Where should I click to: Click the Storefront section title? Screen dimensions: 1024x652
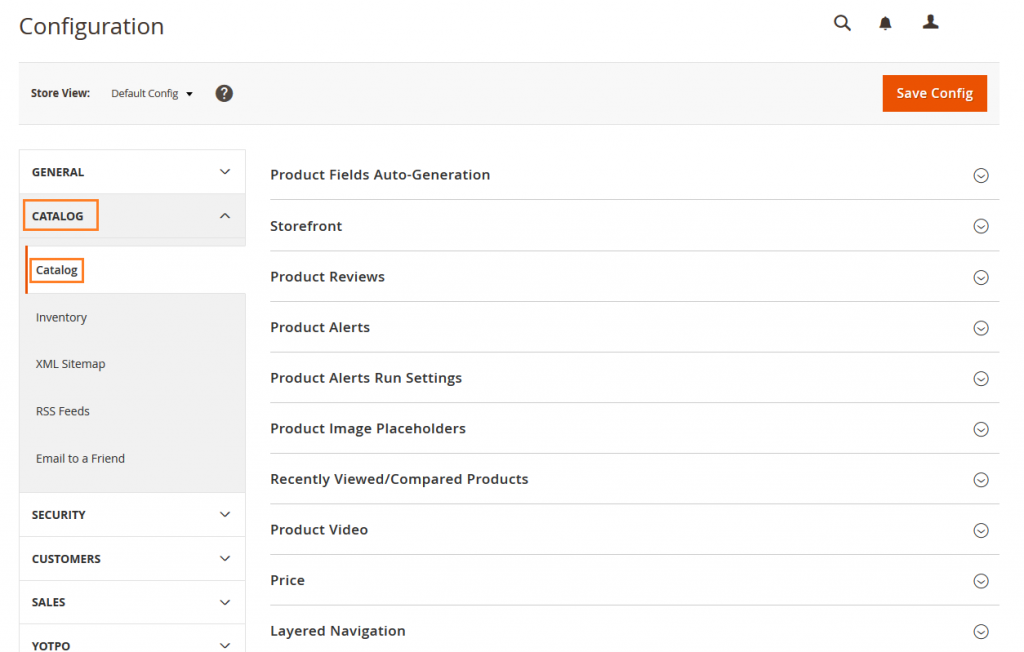(x=306, y=226)
